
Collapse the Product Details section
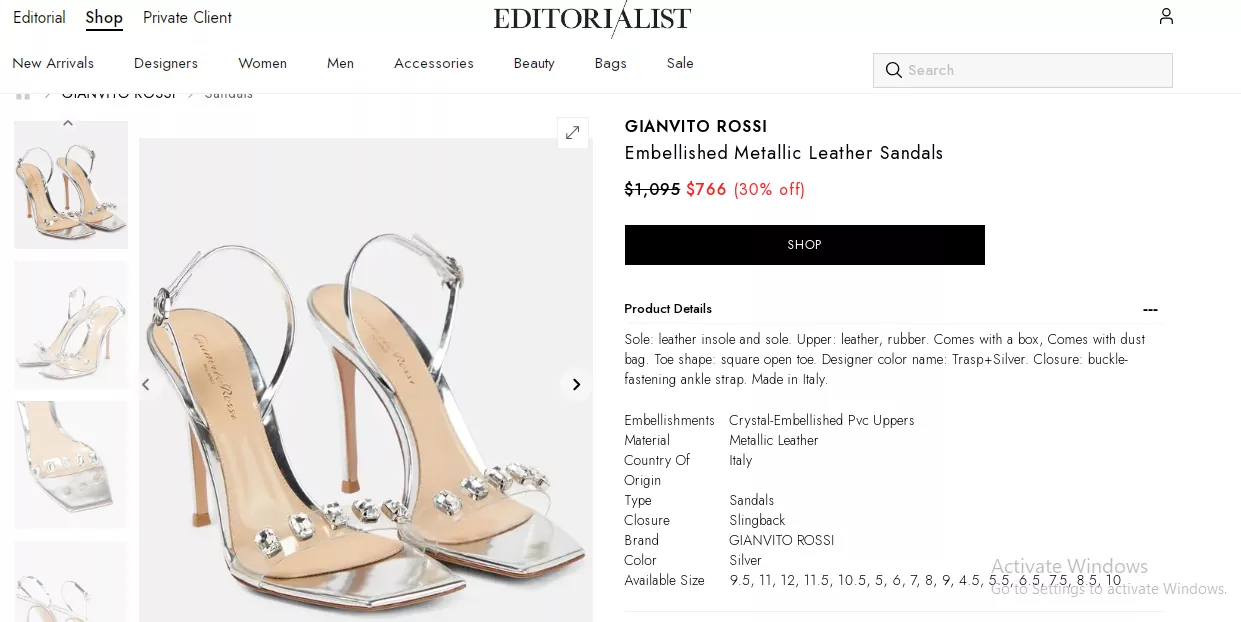point(1150,309)
